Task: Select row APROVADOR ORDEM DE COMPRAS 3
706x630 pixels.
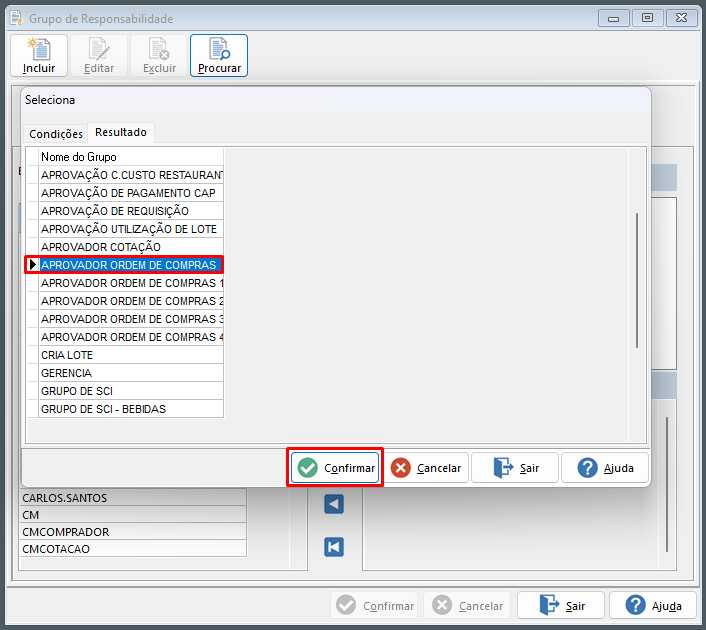Action: tap(131, 319)
